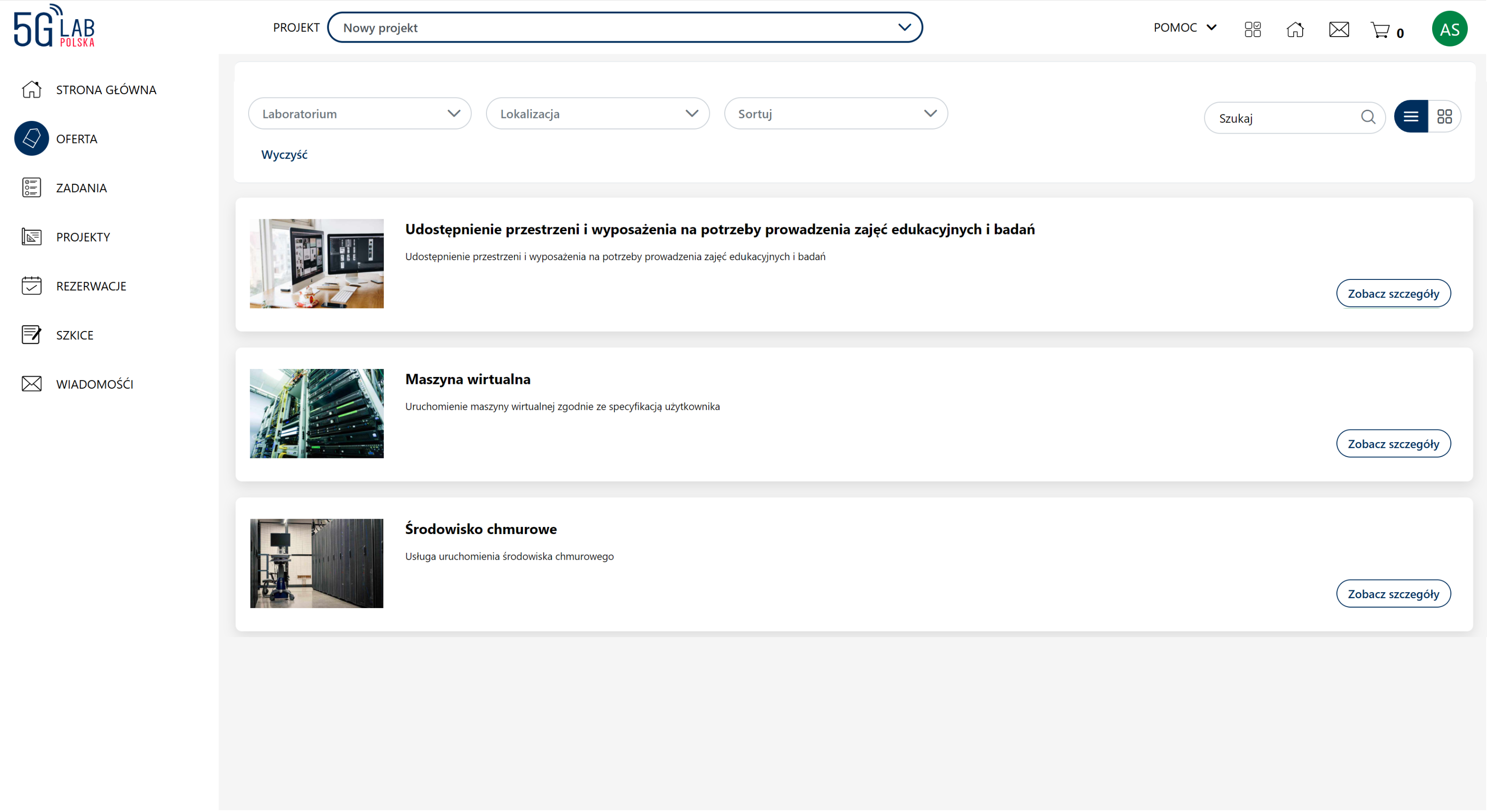The image size is (1487, 812).
Task: Click the search magnifier icon
Action: [1367, 117]
